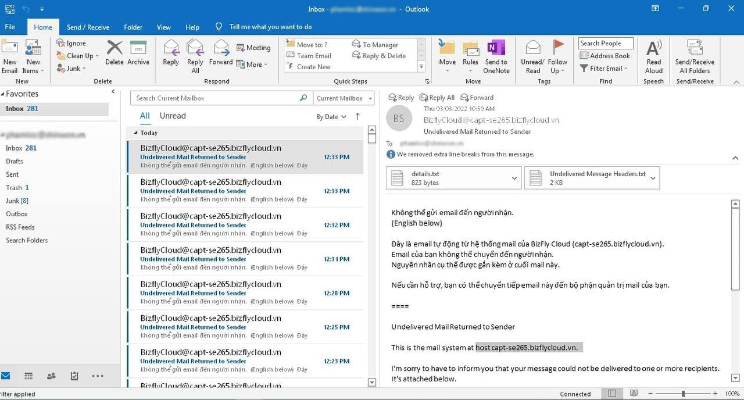Click Forward in reading pane
The height and width of the screenshot is (400, 744).
[477, 97]
